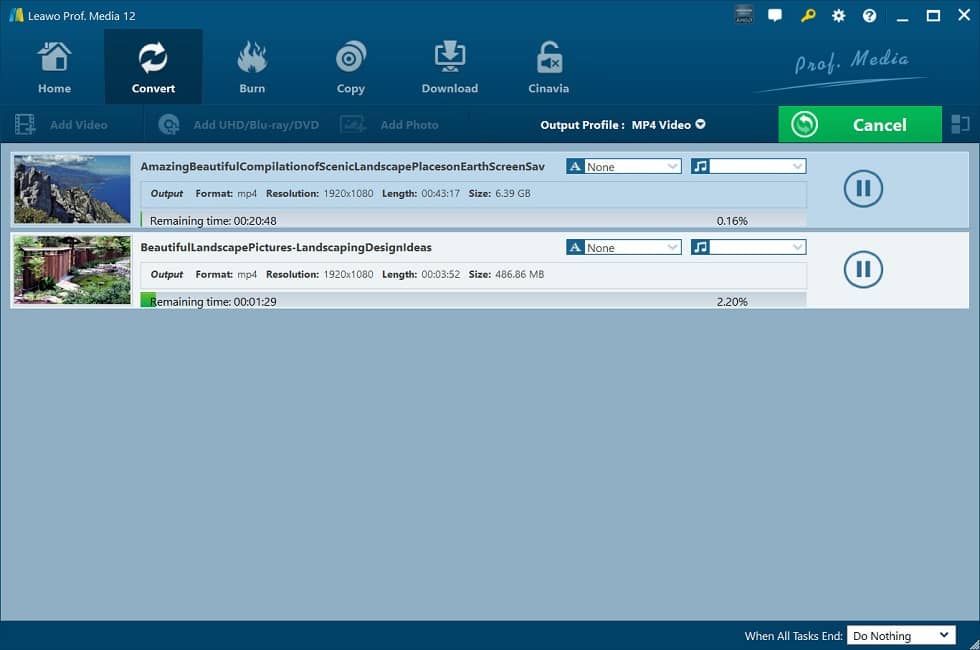Open settings via the gear icon

839,16
